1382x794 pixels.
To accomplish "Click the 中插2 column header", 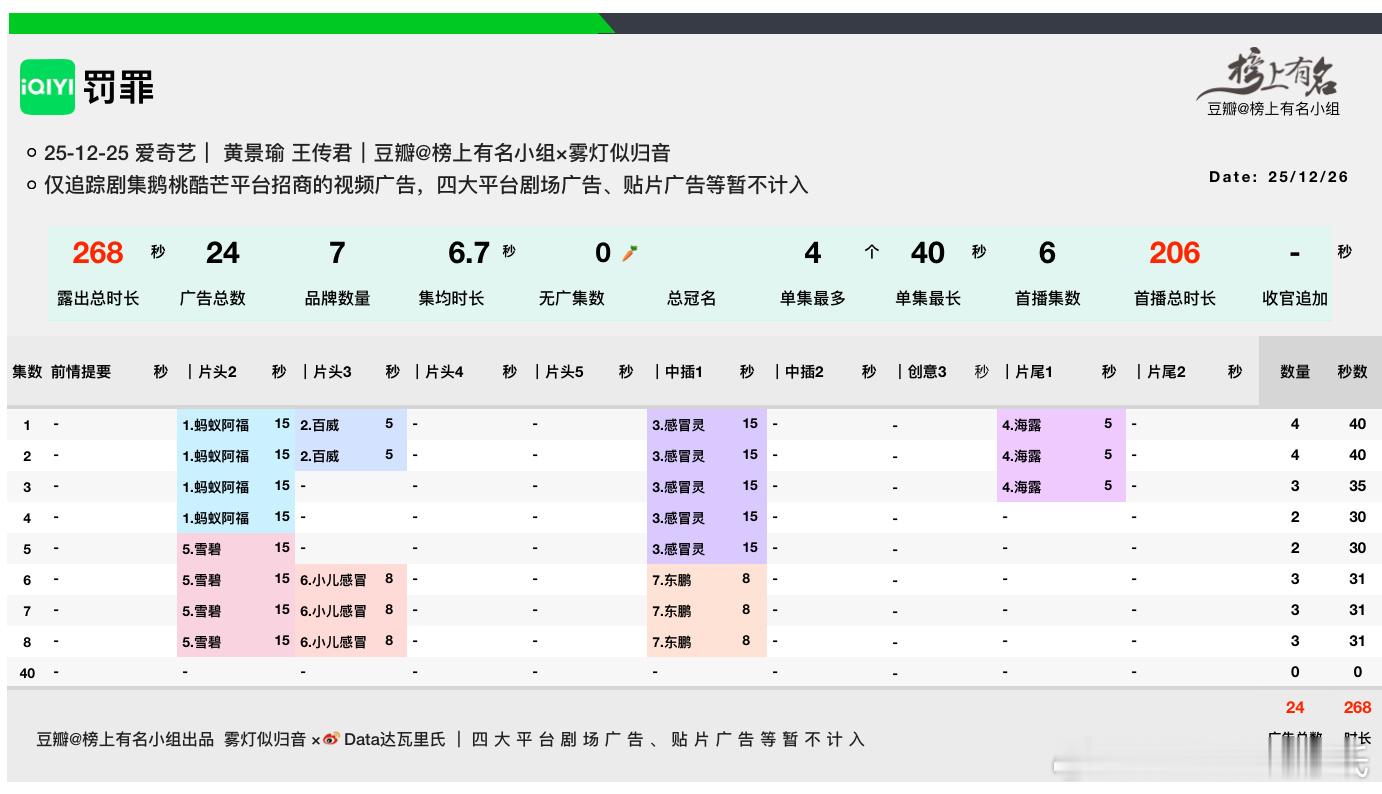I will click(x=805, y=372).
